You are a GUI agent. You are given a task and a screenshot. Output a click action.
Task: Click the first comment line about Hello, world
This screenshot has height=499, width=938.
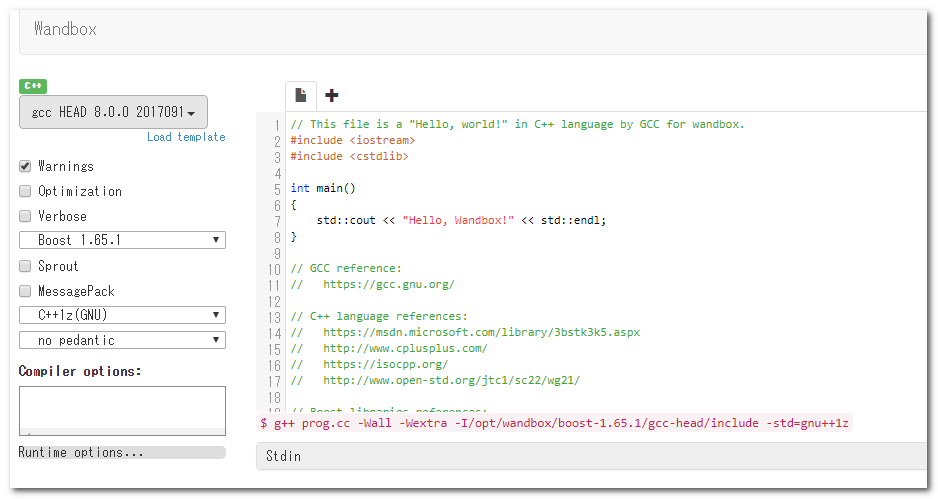(517, 124)
